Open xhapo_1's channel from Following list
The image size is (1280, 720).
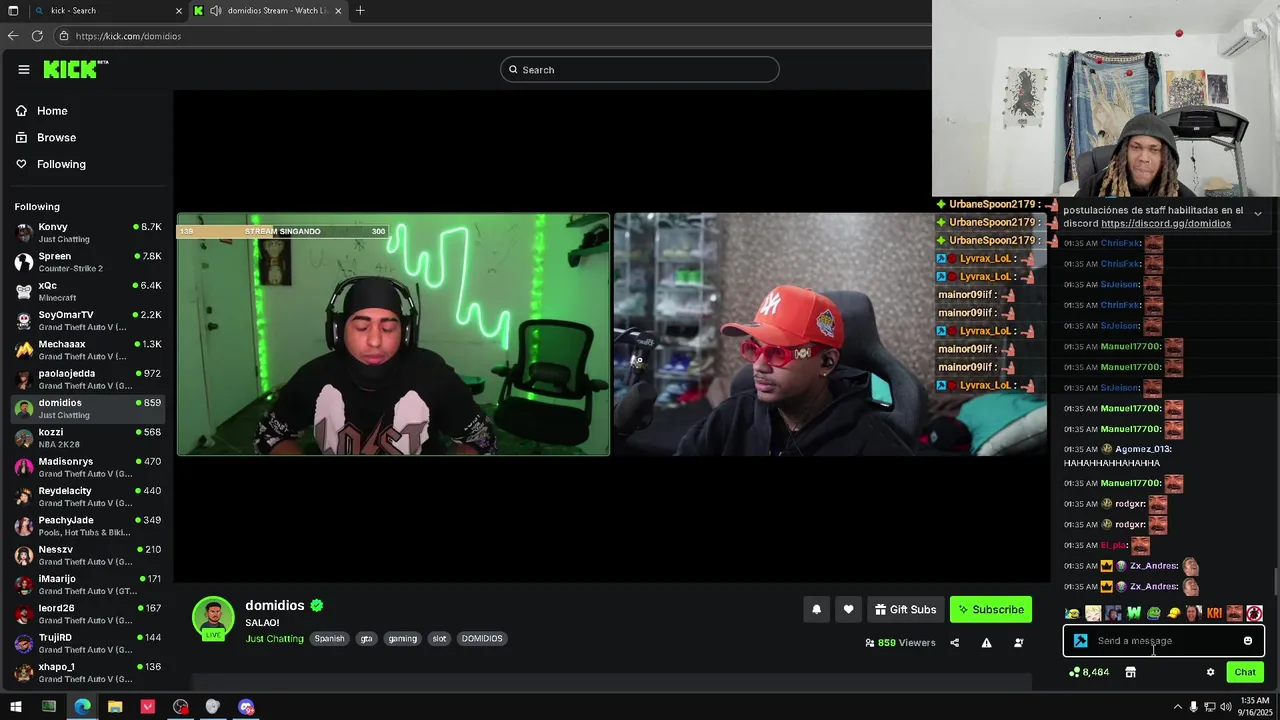coord(87,672)
